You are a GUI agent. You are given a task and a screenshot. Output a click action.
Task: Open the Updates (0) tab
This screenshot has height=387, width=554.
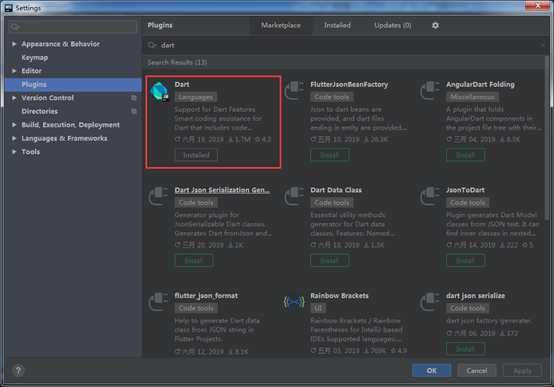pos(393,25)
